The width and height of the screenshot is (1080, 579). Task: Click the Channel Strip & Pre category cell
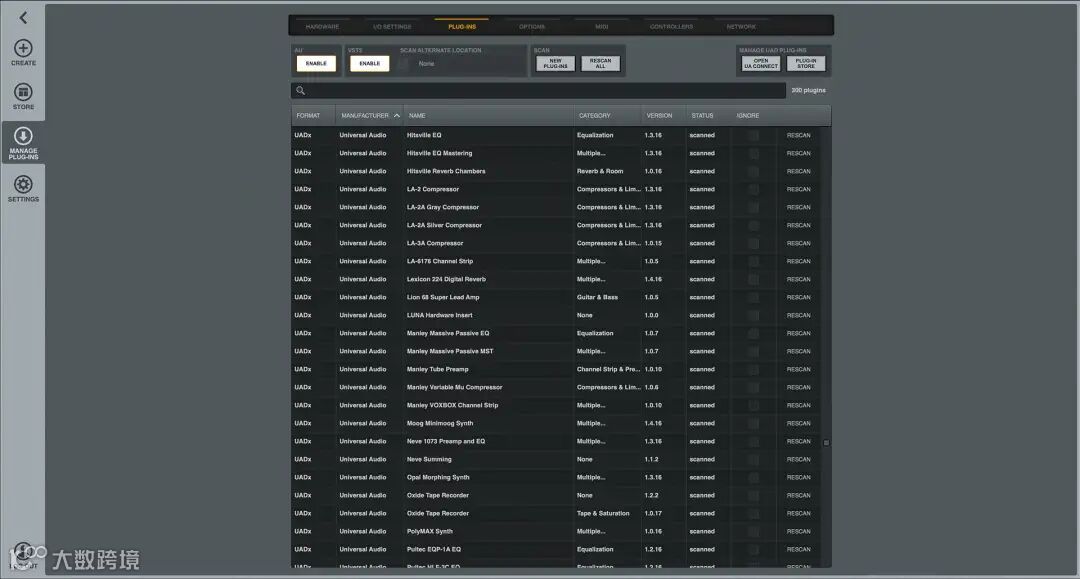click(x=608, y=370)
